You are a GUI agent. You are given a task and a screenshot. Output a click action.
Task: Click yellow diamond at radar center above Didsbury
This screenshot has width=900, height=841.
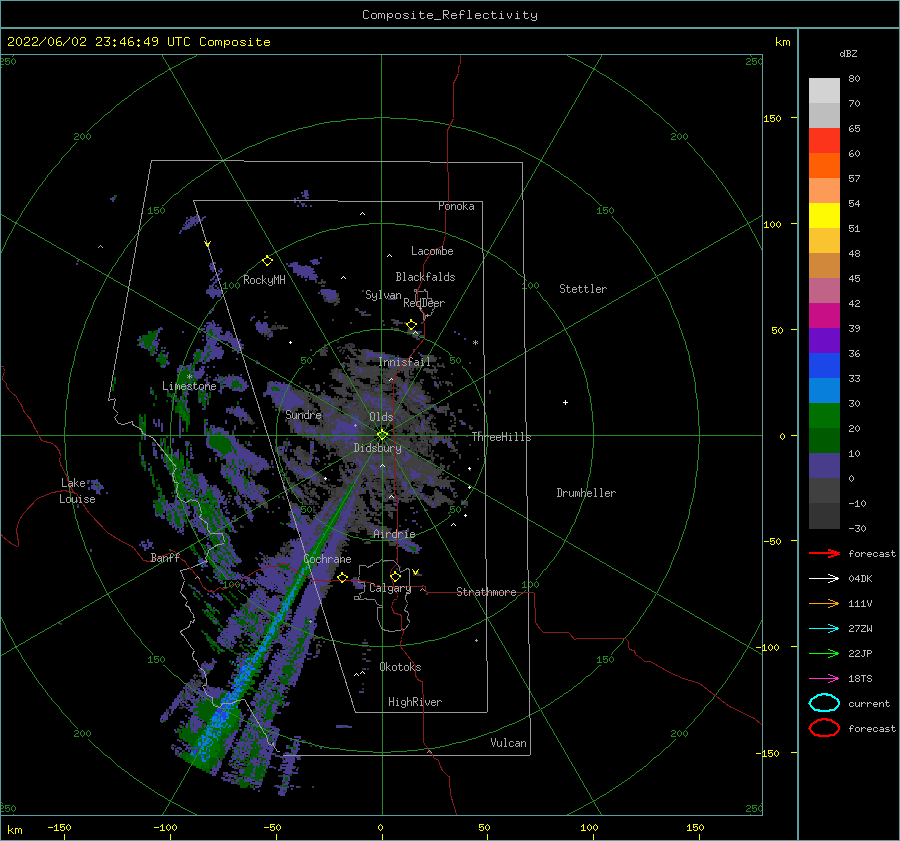coord(382,435)
